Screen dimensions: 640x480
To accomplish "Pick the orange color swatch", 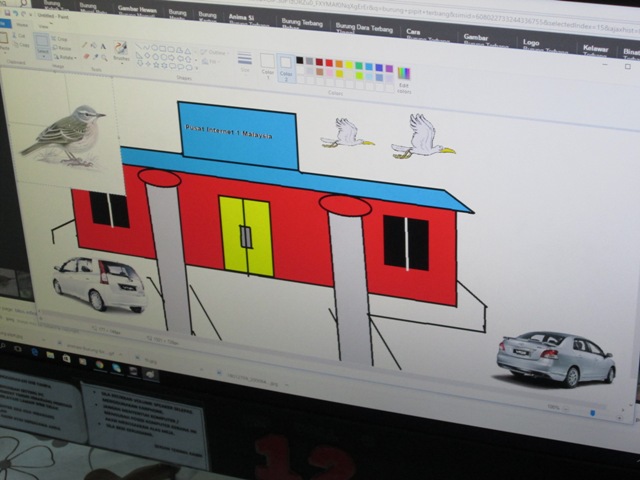I will pyautogui.click(x=339, y=63).
